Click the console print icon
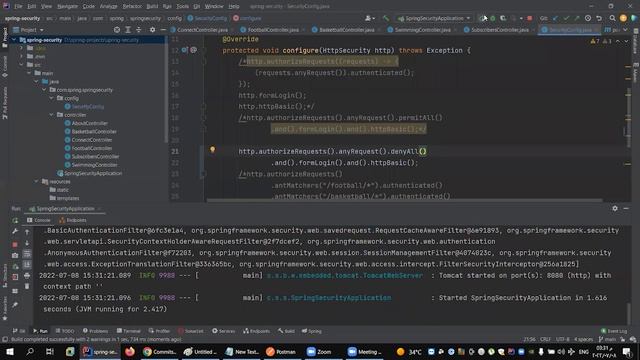 27,276
